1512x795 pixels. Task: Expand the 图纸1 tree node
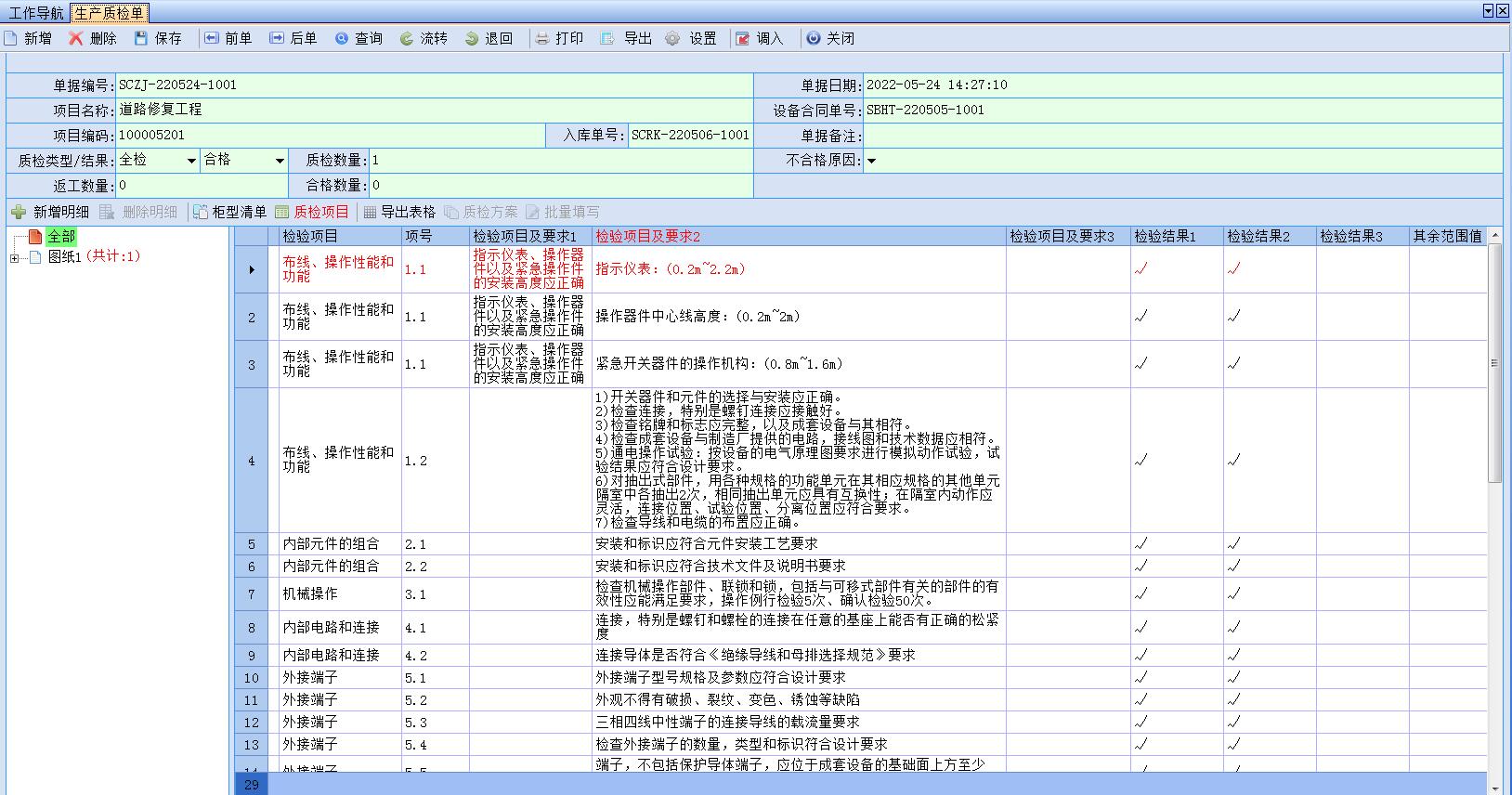point(15,258)
